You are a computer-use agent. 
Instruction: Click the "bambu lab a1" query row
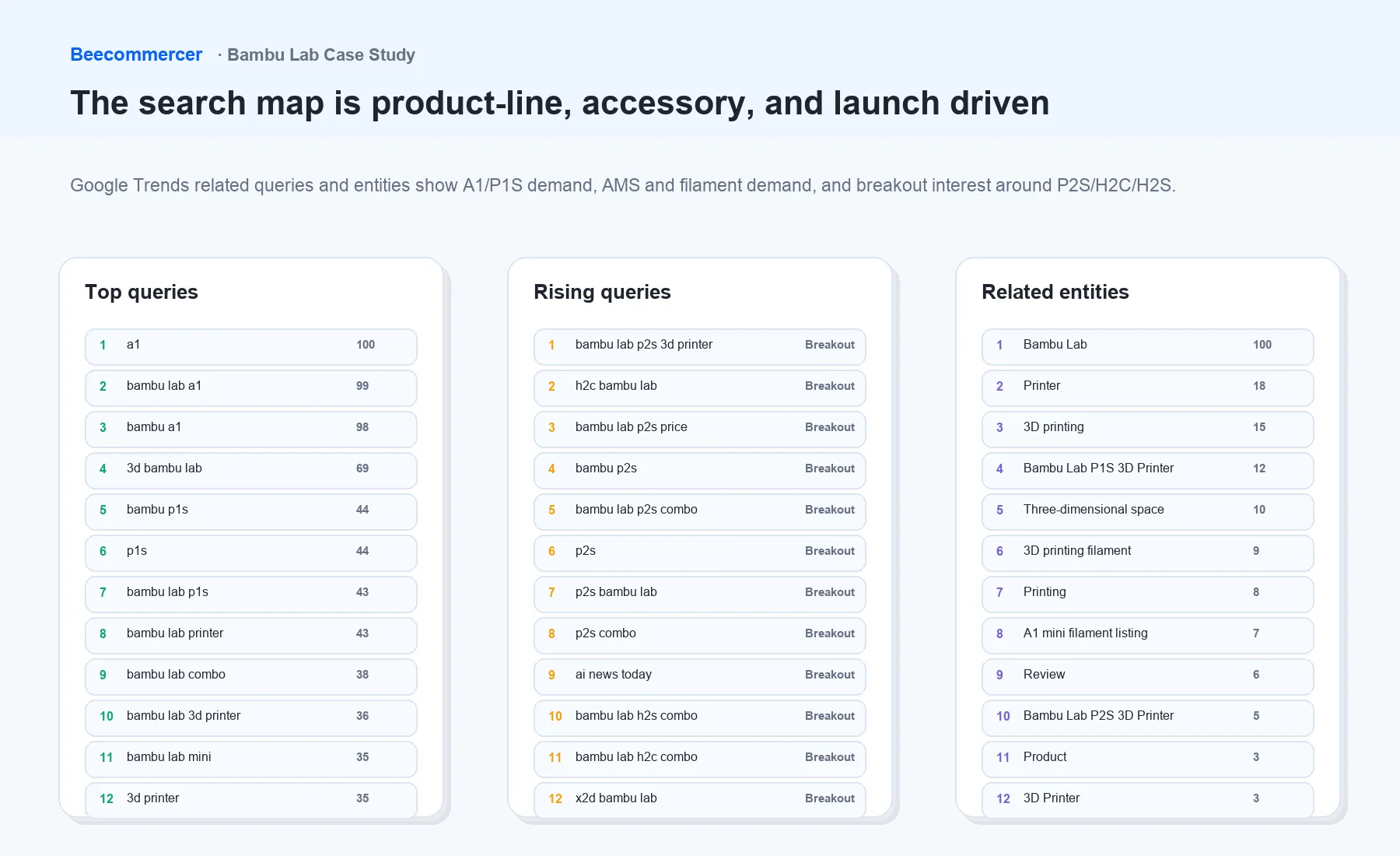coord(251,388)
